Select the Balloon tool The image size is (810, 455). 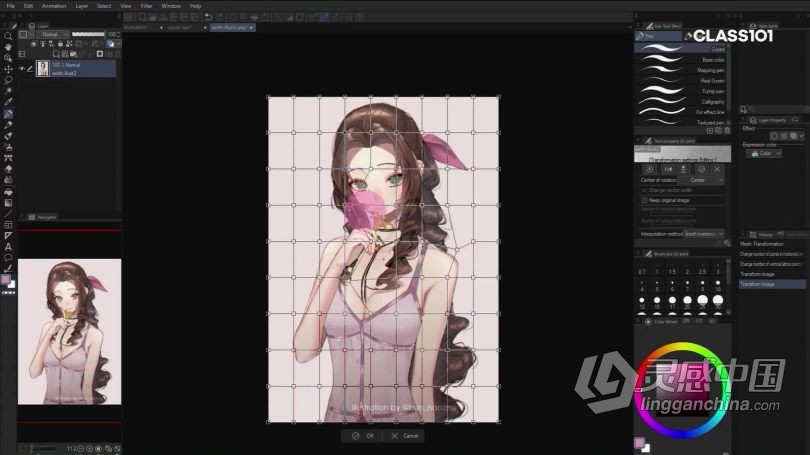point(8,258)
